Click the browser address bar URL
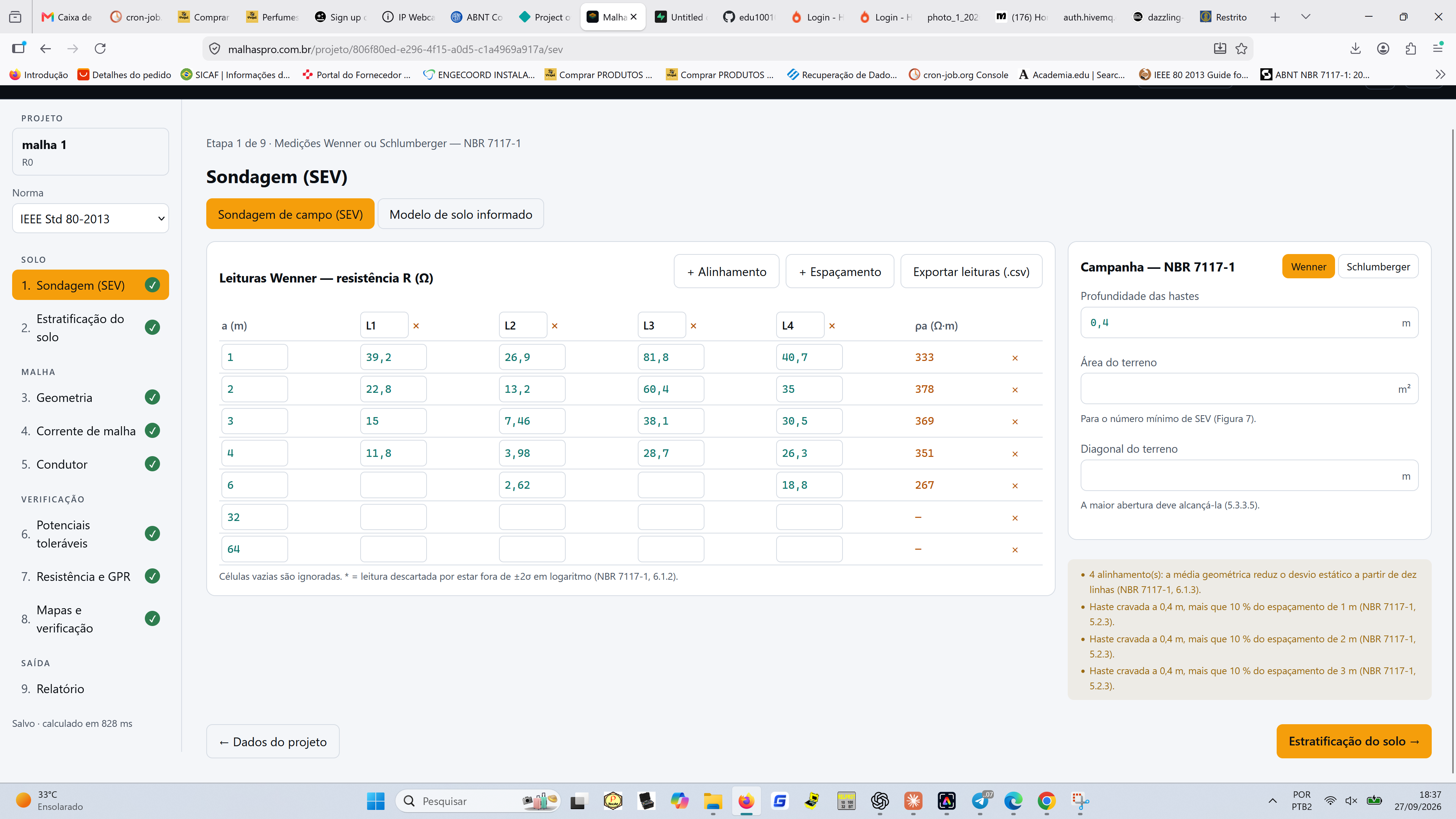Image resolution: width=1456 pixels, height=819 pixels. point(395,49)
